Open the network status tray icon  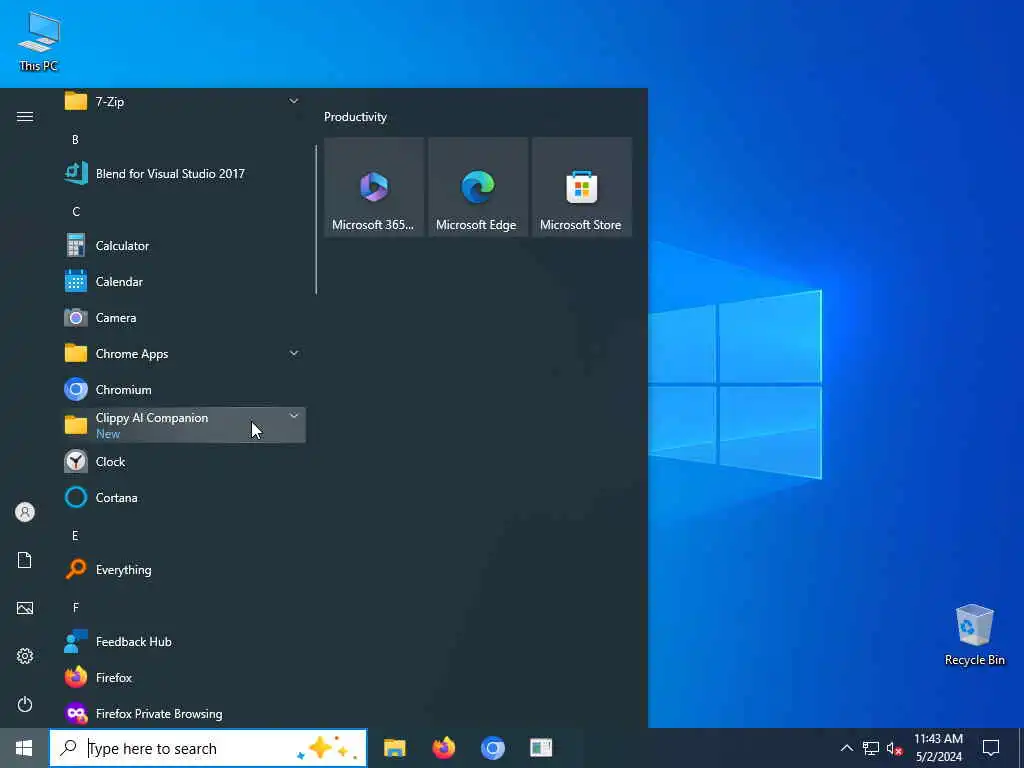pyautogui.click(x=871, y=748)
